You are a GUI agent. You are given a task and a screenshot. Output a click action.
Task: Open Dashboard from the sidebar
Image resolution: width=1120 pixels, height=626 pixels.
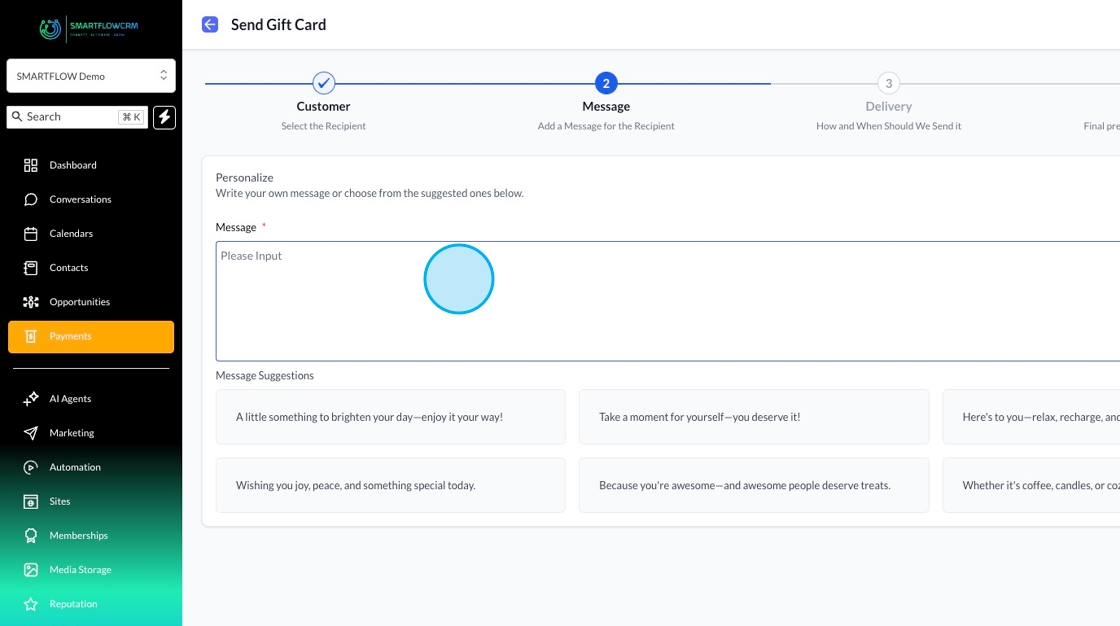(x=73, y=165)
